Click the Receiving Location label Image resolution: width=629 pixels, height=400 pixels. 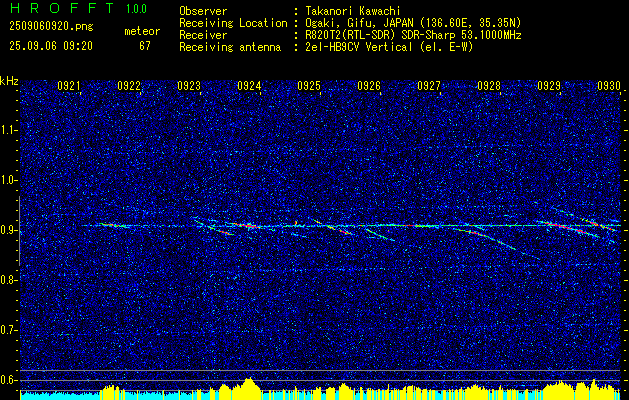(233, 23)
